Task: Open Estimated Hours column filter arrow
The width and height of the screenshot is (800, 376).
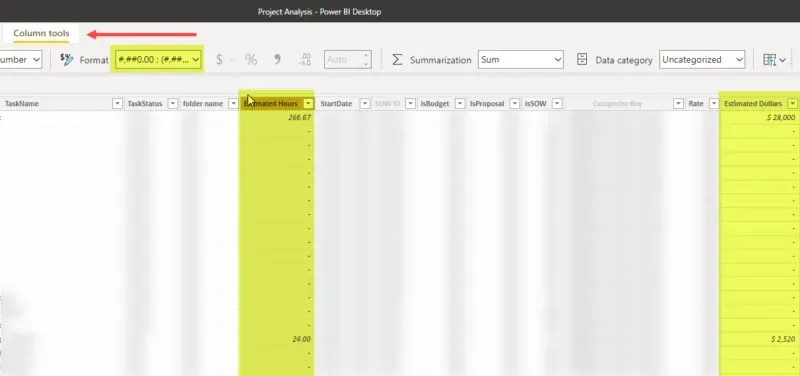Action: pos(308,104)
